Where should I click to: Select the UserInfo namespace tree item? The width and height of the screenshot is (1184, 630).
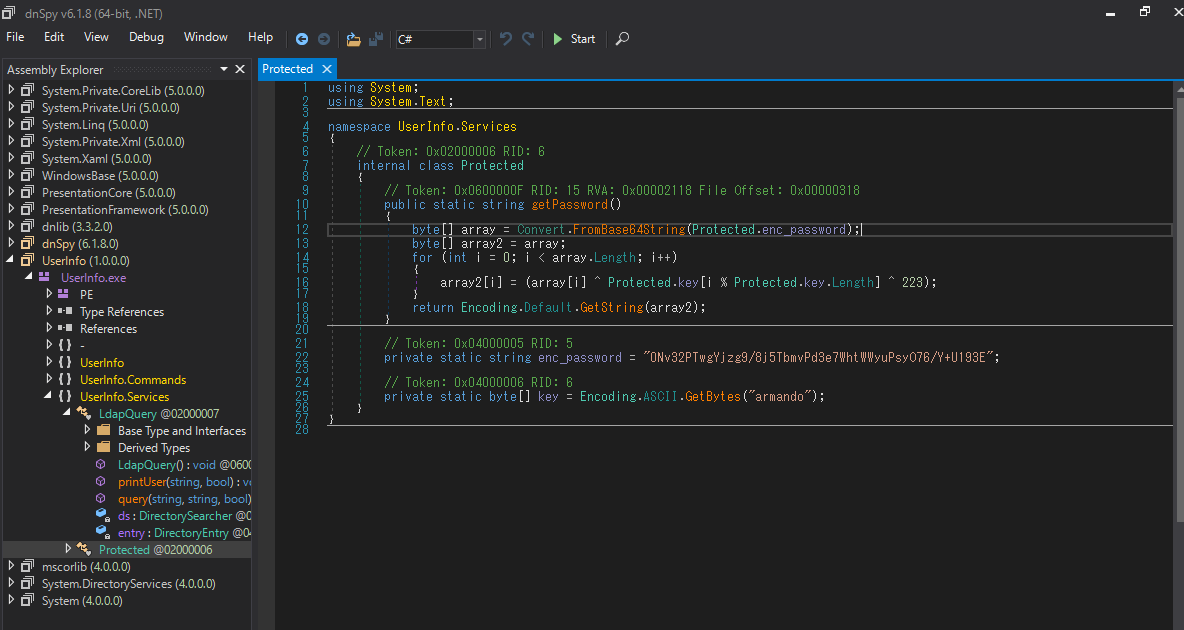(102, 363)
